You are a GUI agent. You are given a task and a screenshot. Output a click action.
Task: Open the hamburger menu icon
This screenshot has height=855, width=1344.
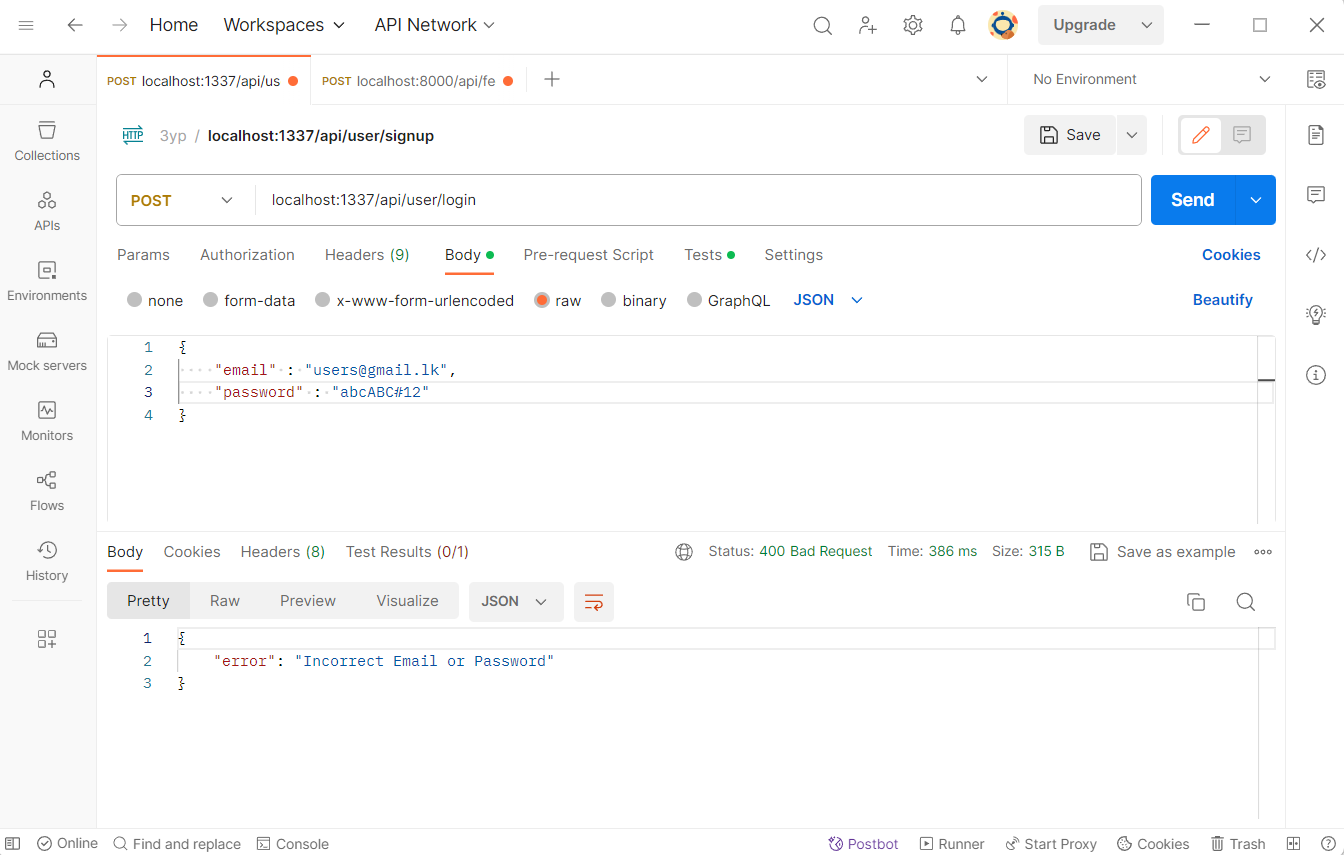[x=26, y=25]
